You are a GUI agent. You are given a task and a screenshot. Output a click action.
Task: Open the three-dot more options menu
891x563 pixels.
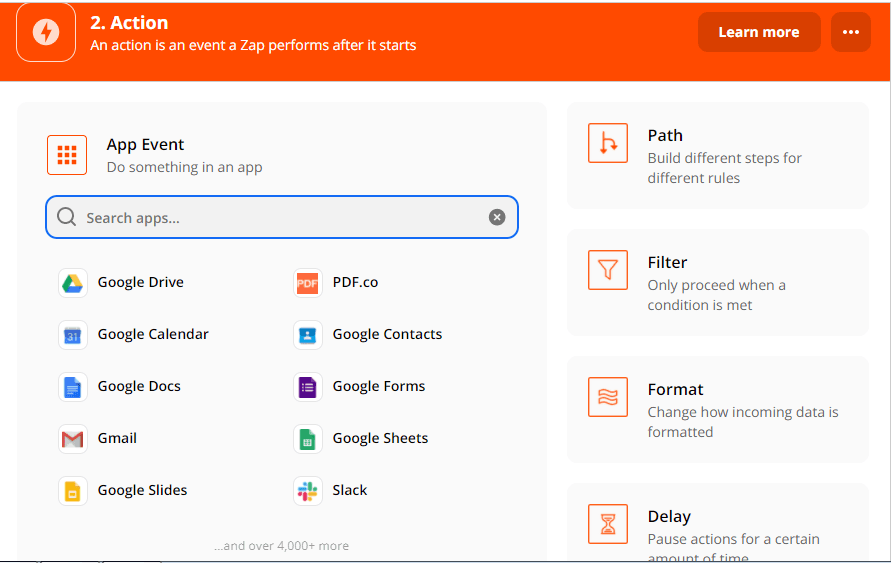(x=850, y=32)
